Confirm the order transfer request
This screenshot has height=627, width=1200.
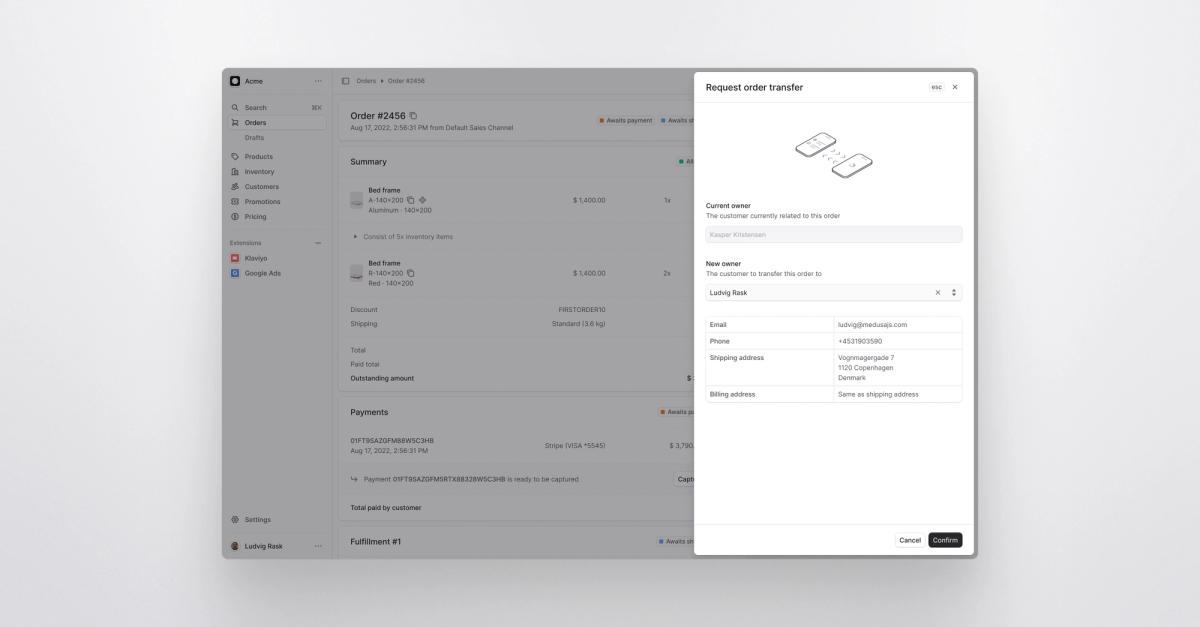point(944,539)
